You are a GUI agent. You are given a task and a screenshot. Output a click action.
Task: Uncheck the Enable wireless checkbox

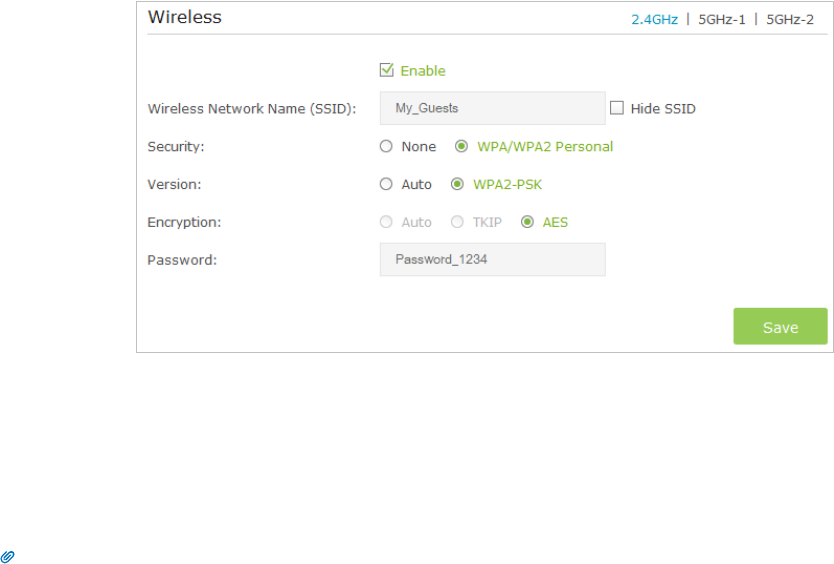[x=386, y=71]
